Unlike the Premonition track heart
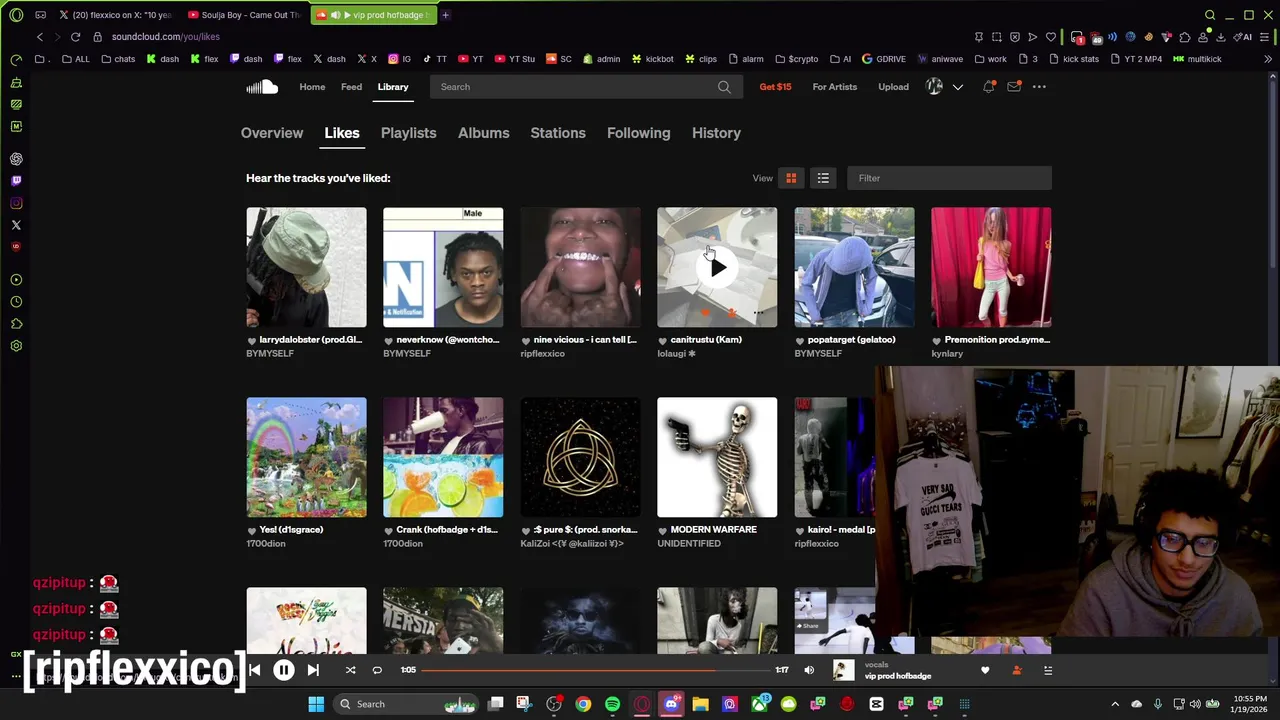Viewport: 1280px width, 720px height. click(937, 340)
